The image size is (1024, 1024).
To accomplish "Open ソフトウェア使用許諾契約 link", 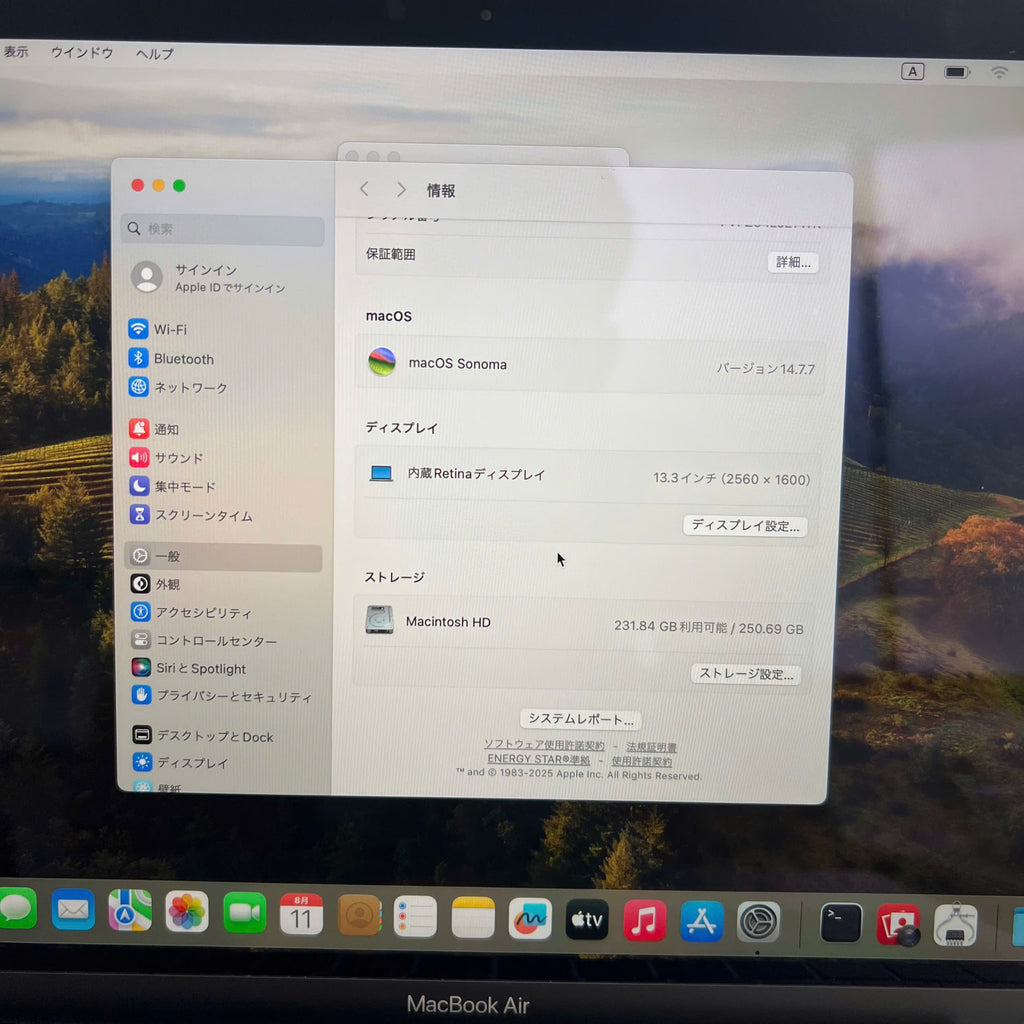I will (543, 745).
